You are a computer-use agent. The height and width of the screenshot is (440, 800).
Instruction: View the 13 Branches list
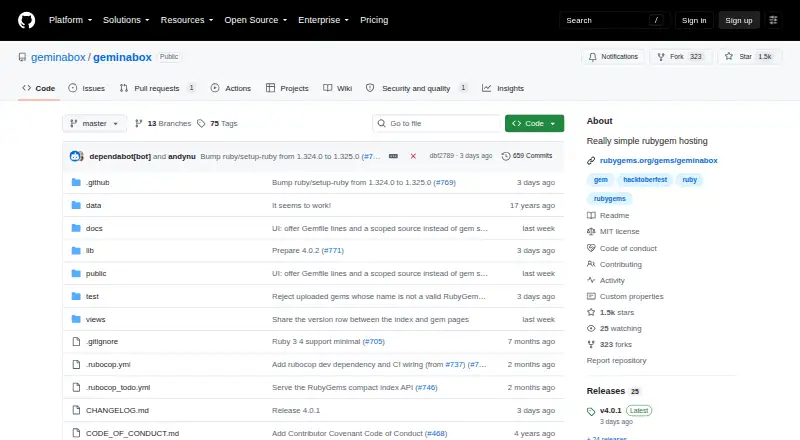click(x=163, y=124)
